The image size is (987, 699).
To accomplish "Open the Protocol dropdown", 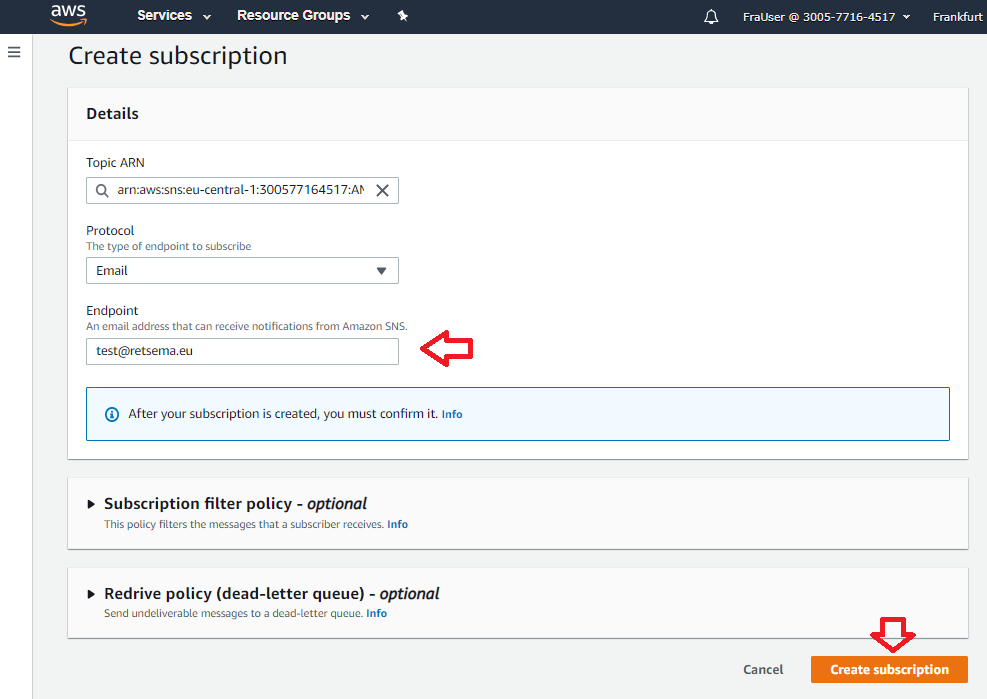I will click(x=242, y=271).
